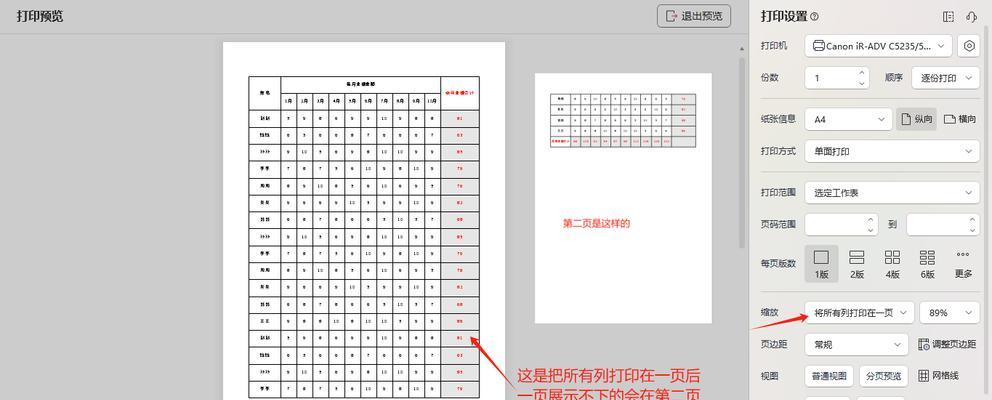Viewport: 992px width, 400px height.
Task: Select 1版 pages-per-sheet layout
Action: click(x=821, y=263)
